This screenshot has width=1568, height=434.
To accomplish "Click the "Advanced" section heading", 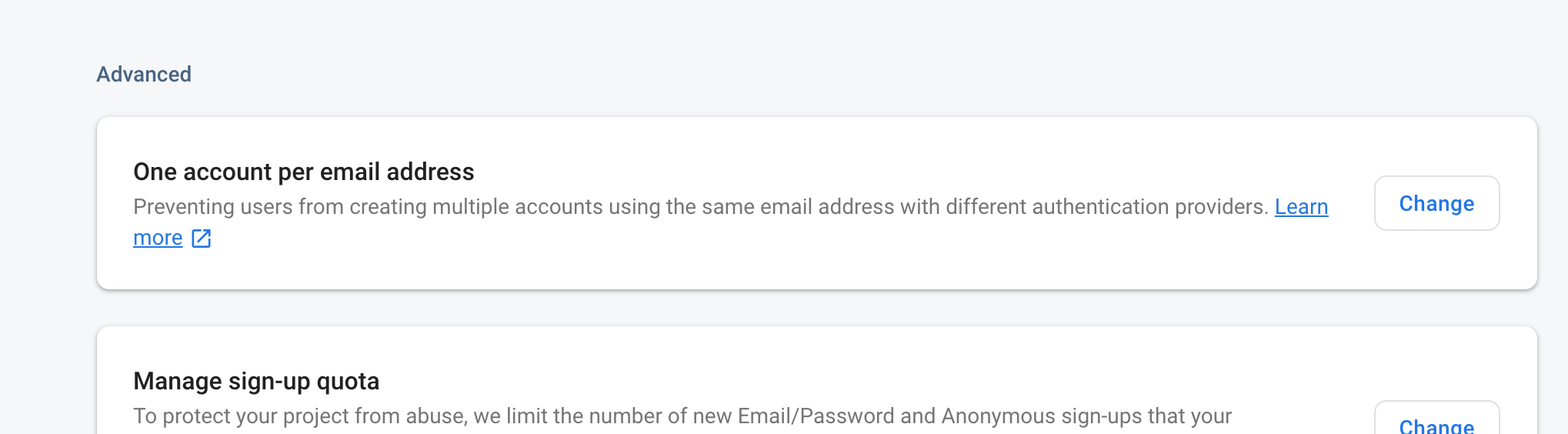I will pyautogui.click(x=144, y=75).
